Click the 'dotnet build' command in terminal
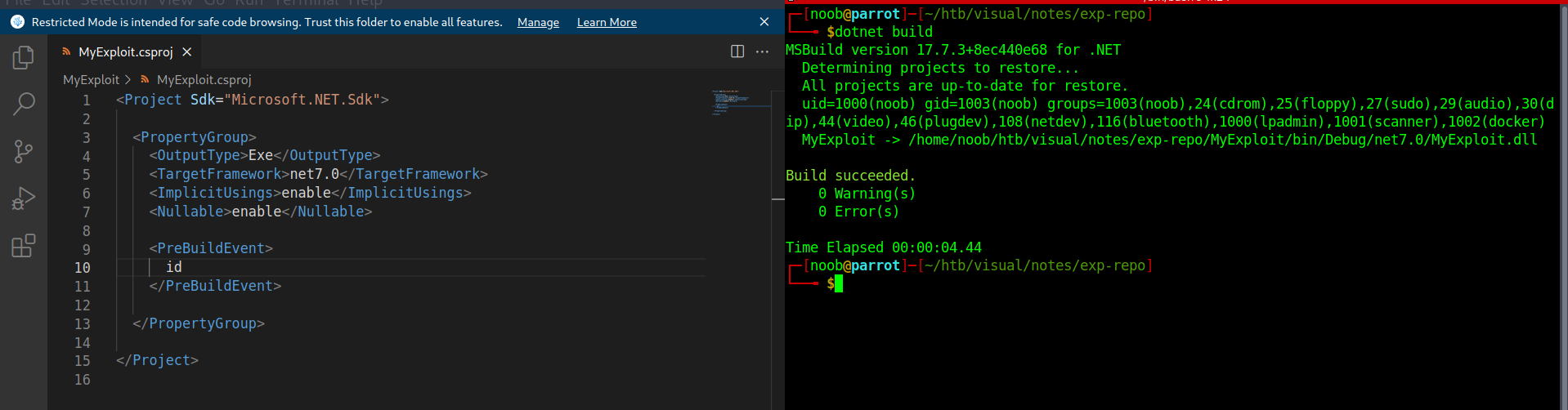Image resolution: width=1568 pixels, height=410 pixels. [884, 32]
